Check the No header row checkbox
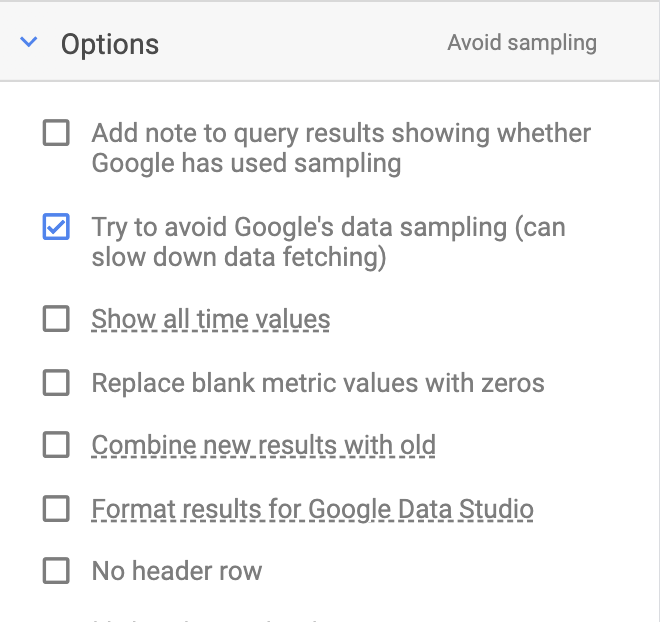Screen dimensions: 660x622 pyautogui.click(x=56, y=571)
